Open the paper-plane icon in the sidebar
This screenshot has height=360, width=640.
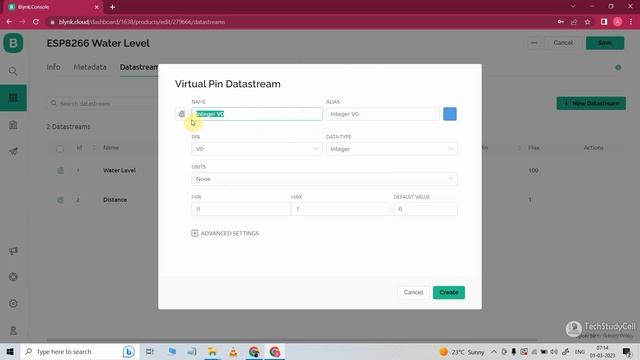coord(13,151)
